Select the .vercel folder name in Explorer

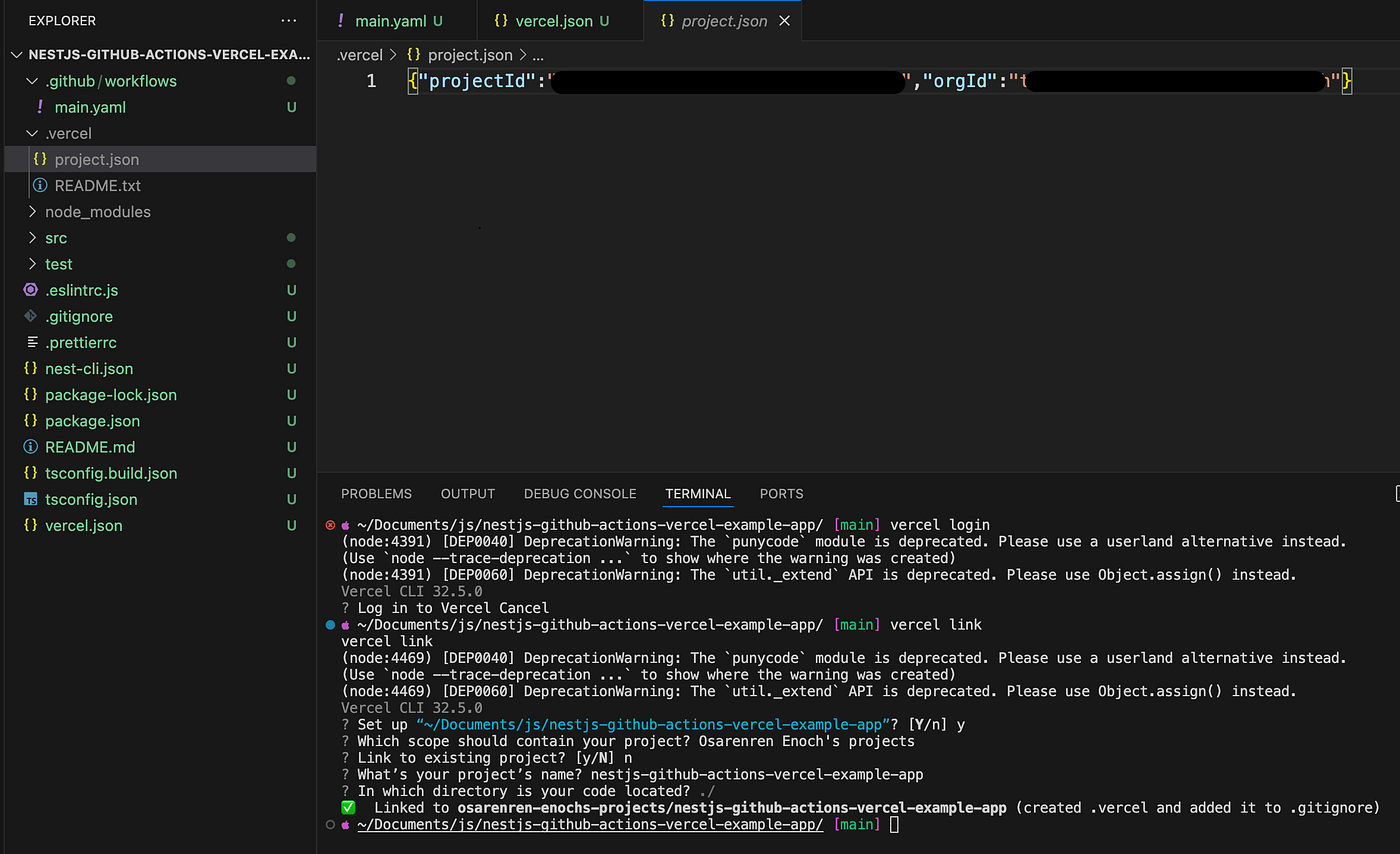(68, 133)
